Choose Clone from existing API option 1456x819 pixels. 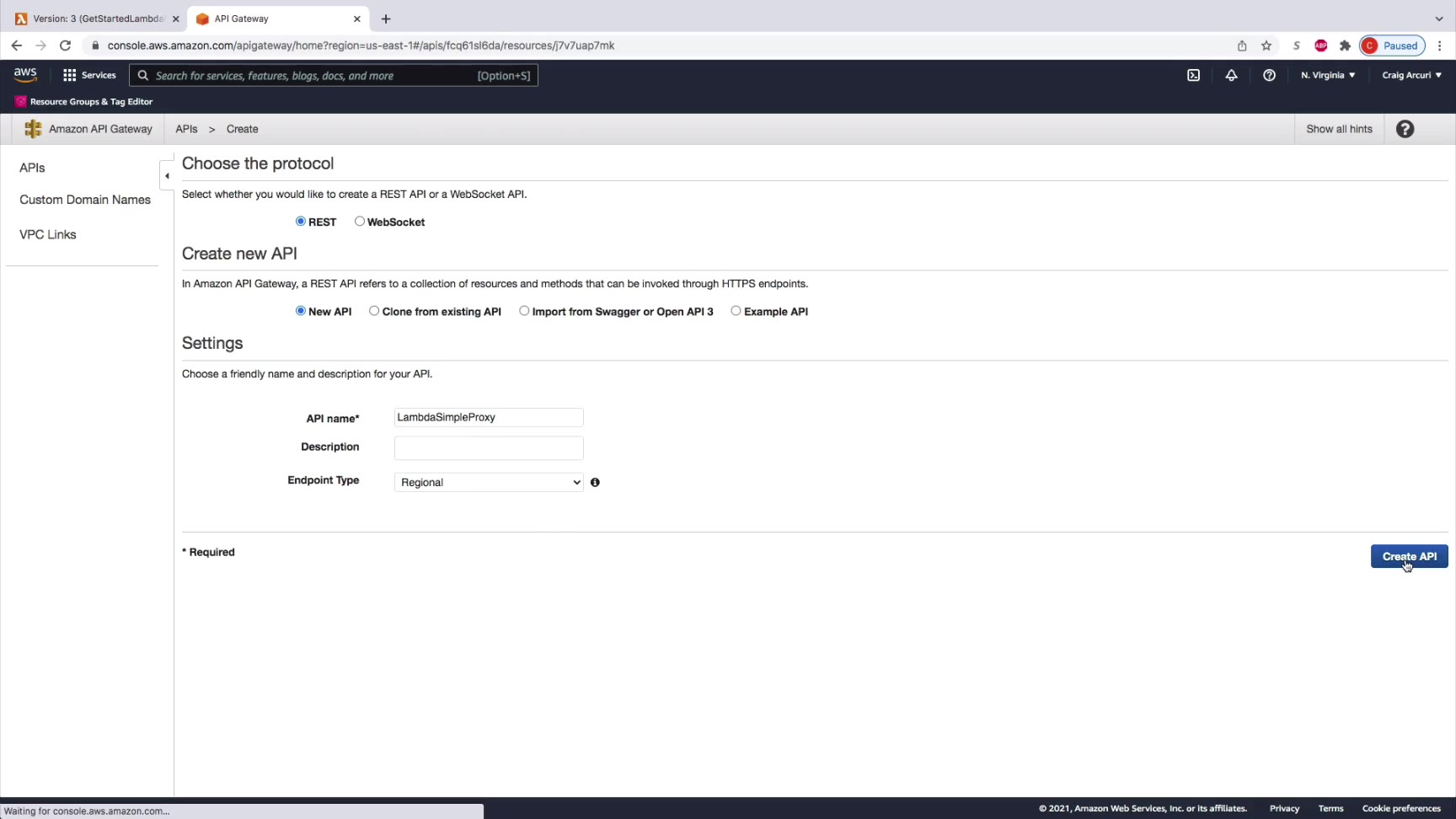coord(374,311)
